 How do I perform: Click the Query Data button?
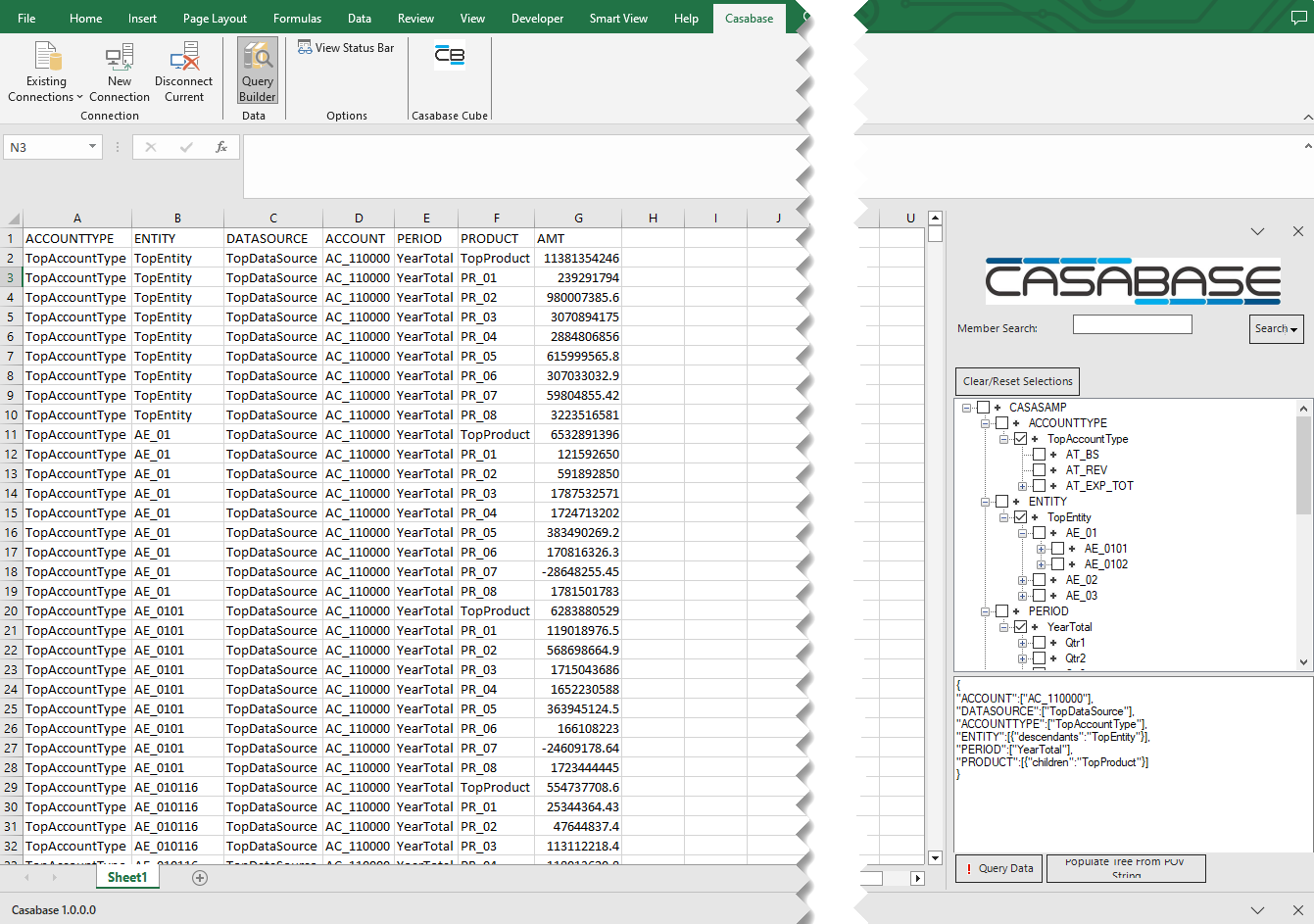998,868
